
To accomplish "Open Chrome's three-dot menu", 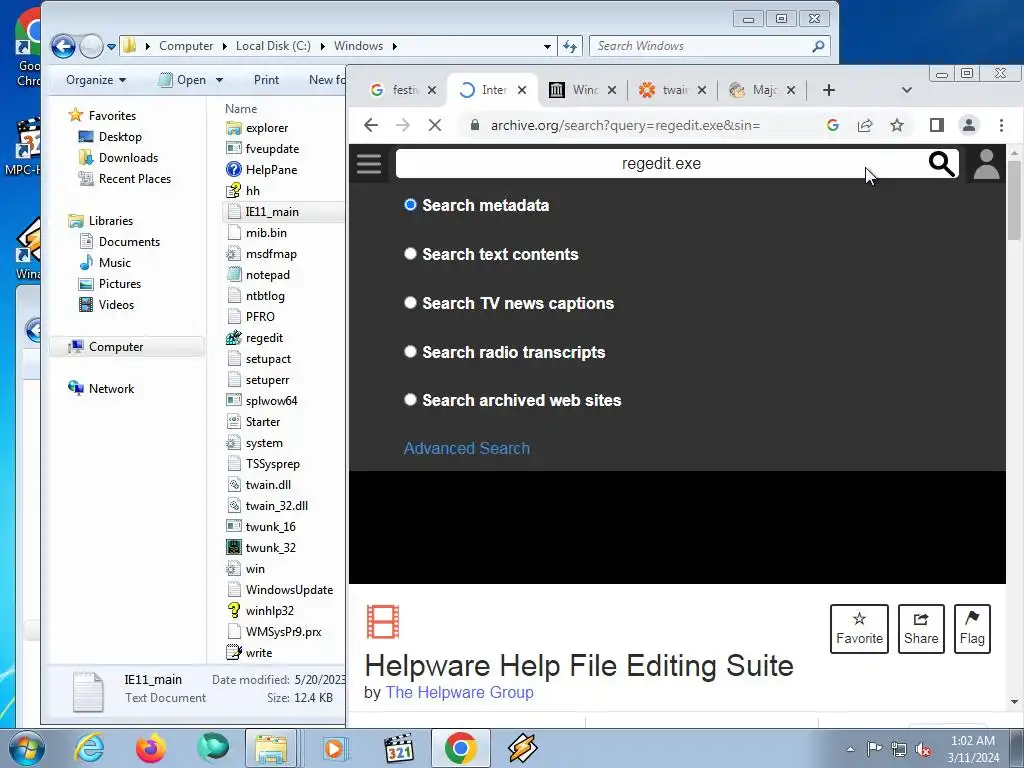I will click(1001, 125).
